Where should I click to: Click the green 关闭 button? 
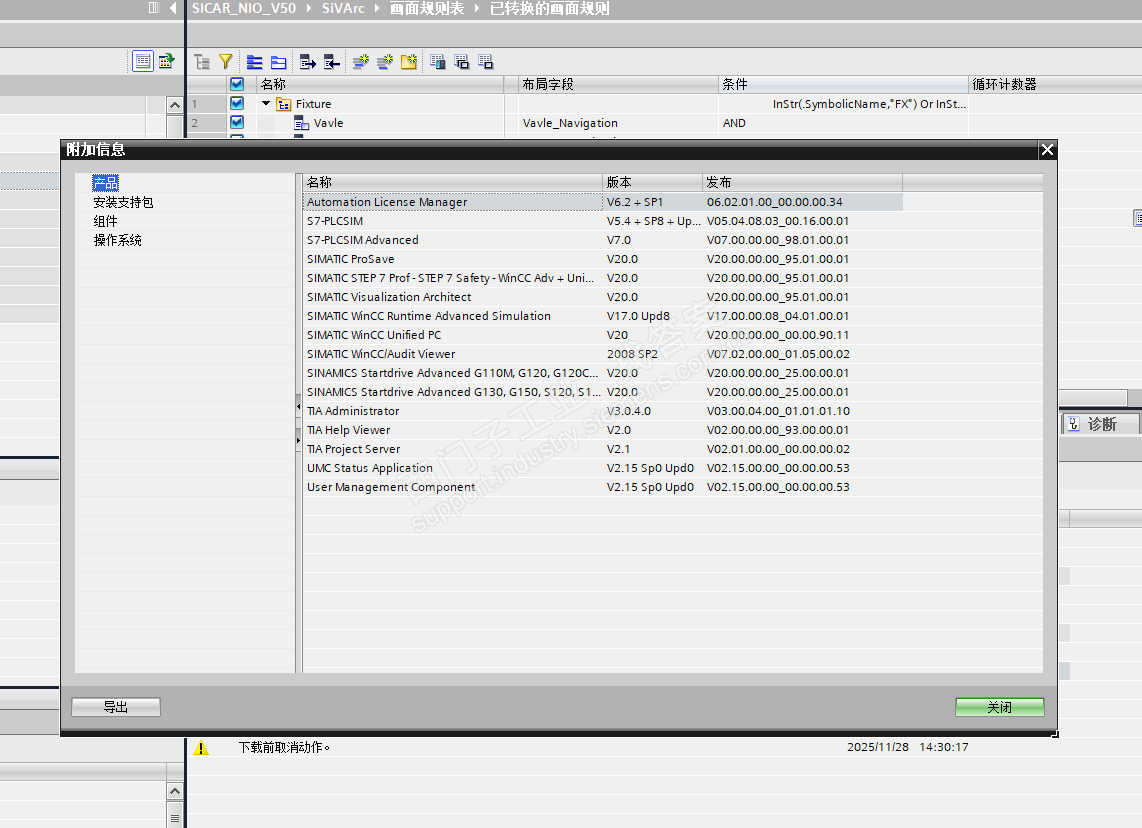coord(999,707)
